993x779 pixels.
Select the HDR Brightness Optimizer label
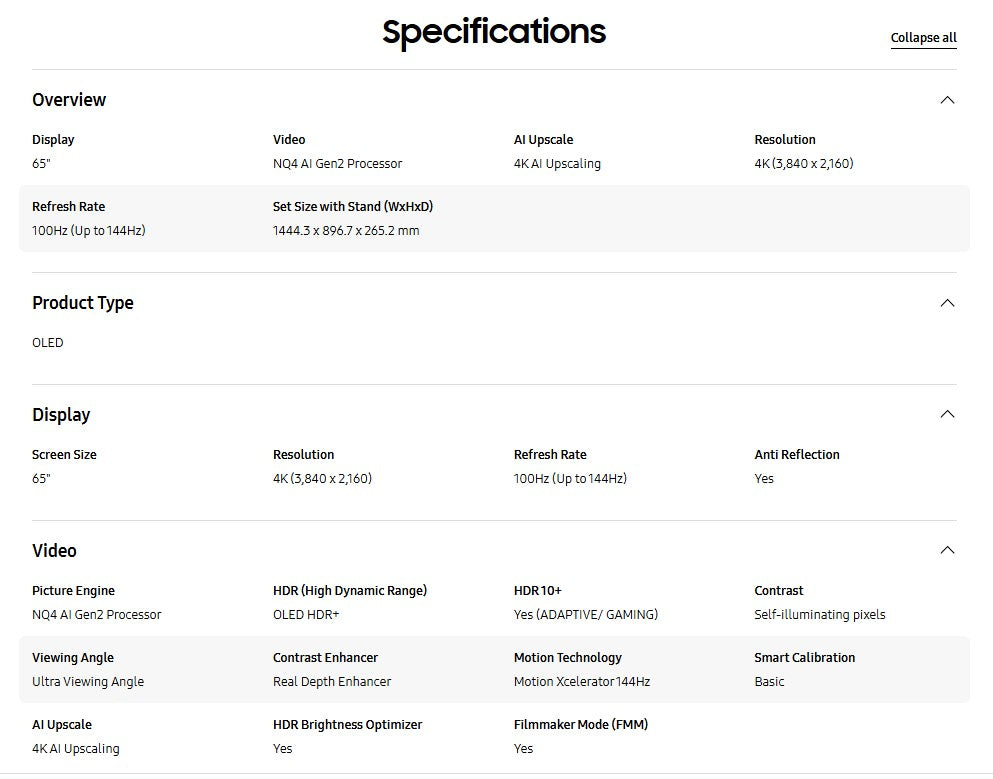pyautogui.click(x=347, y=725)
